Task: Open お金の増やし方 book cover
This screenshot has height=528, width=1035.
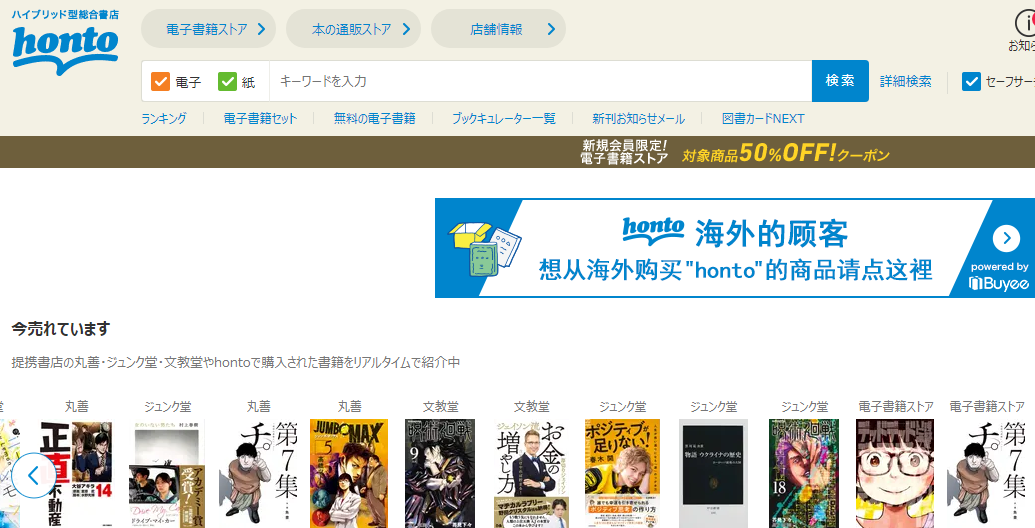Action: 531,473
